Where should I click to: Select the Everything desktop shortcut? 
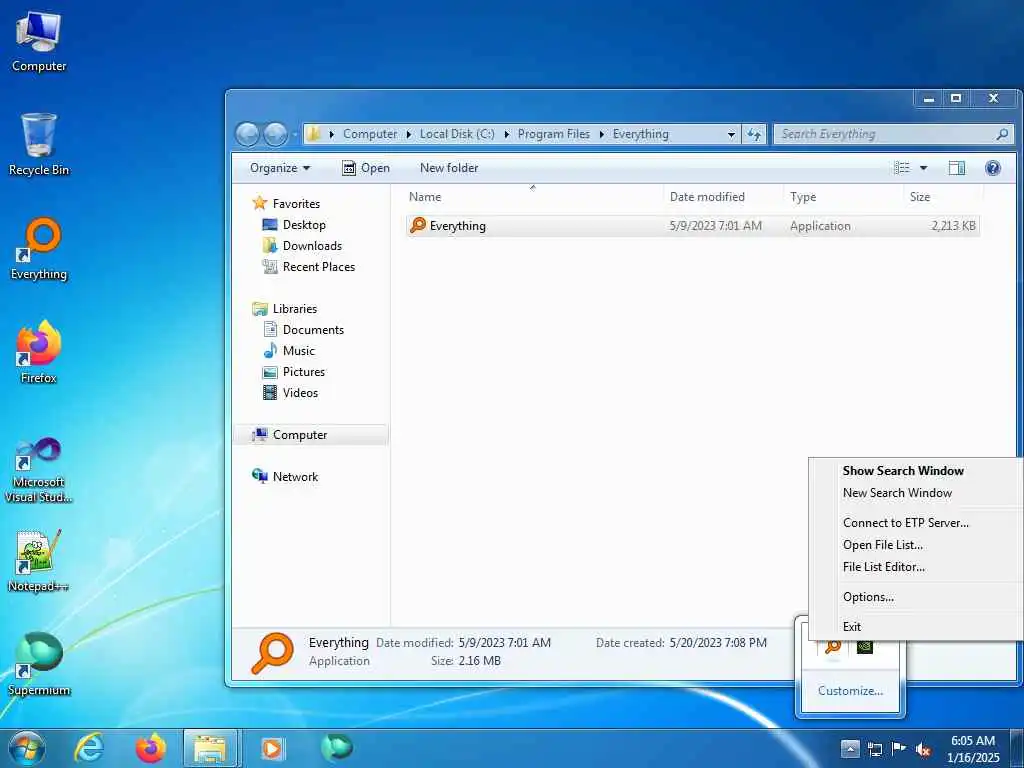[x=39, y=249]
